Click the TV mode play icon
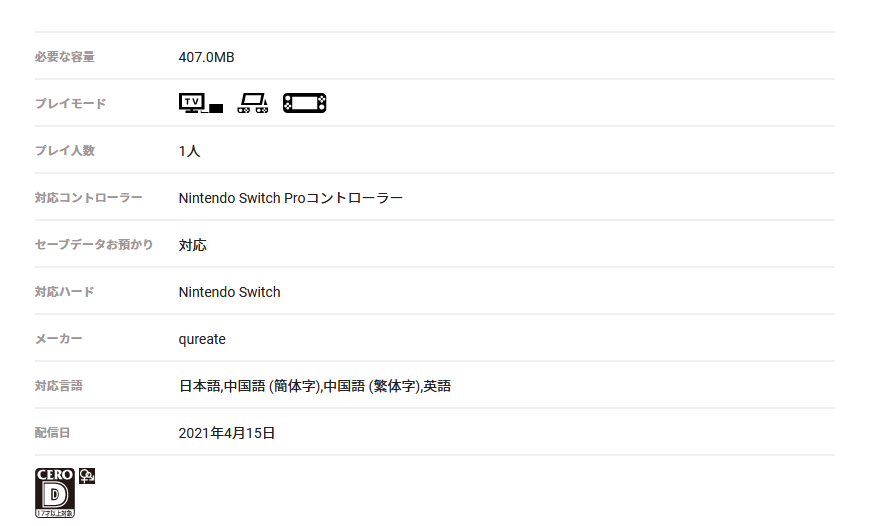881x526 pixels. pyautogui.click(x=201, y=103)
